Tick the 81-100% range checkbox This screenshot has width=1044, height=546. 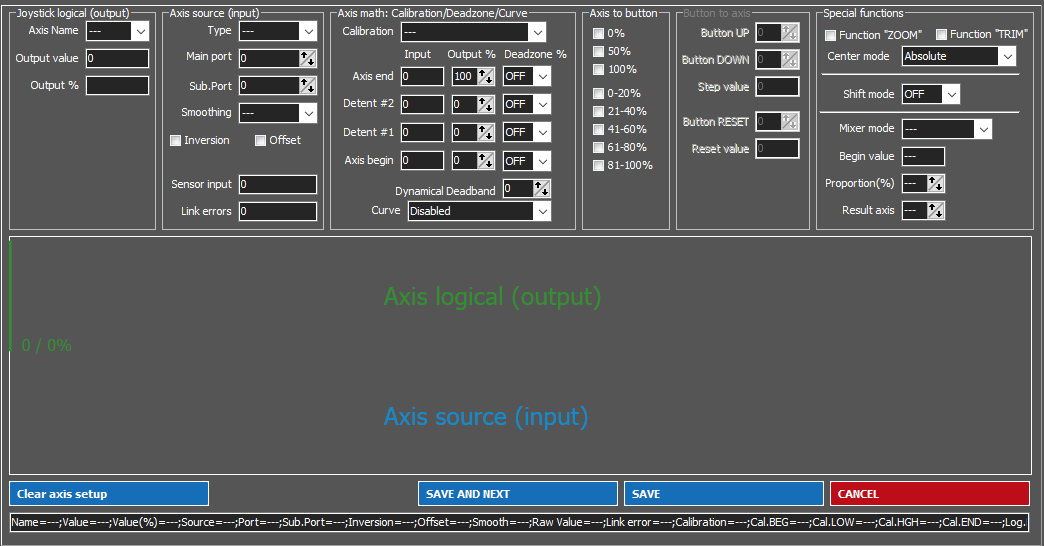[599, 165]
